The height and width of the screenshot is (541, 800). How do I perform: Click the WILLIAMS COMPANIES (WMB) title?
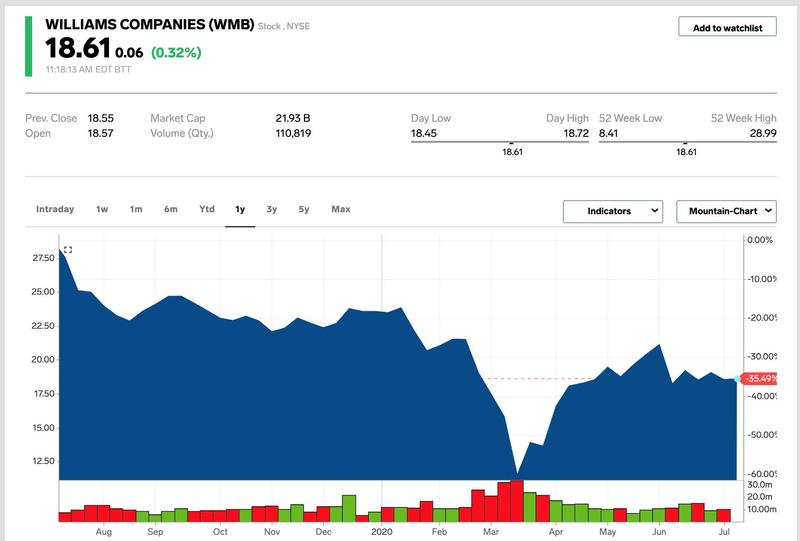point(149,24)
